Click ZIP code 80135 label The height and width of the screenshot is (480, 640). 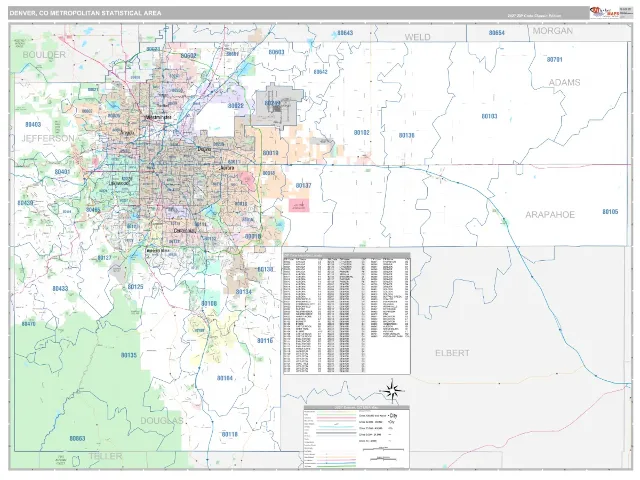point(129,356)
